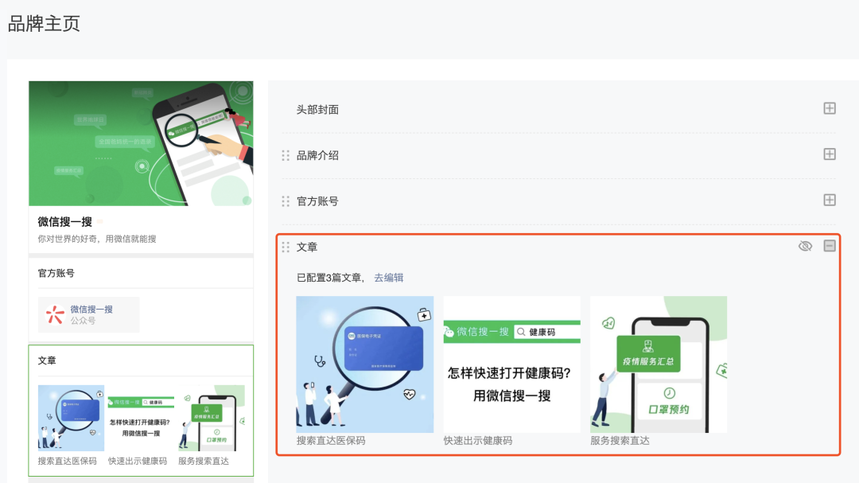This screenshot has width=859, height=483.
Task: Select the 搜索直达医保码 article thumbnail in editor
Action: pos(365,364)
